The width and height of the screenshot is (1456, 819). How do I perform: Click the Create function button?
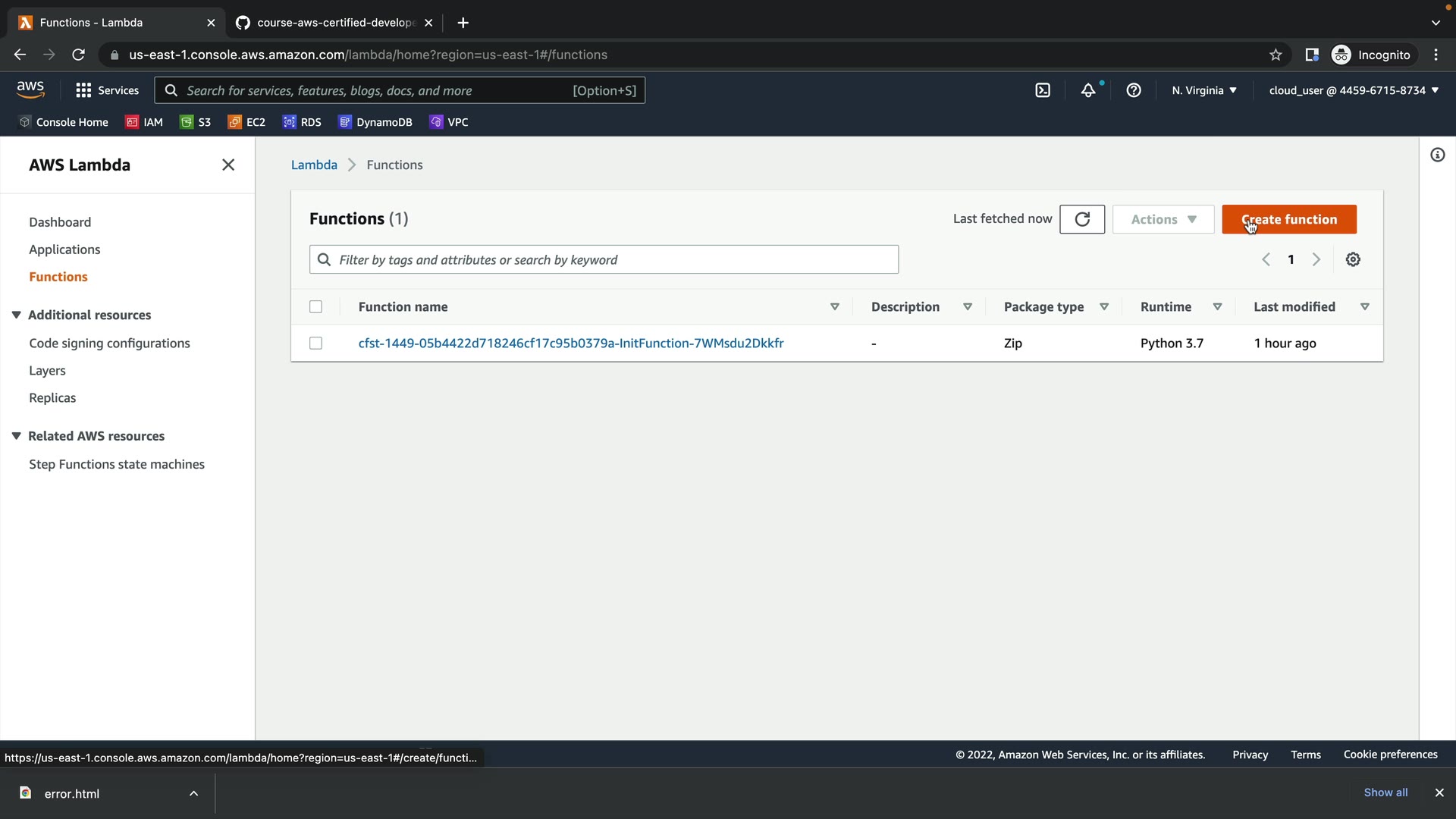1288,219
